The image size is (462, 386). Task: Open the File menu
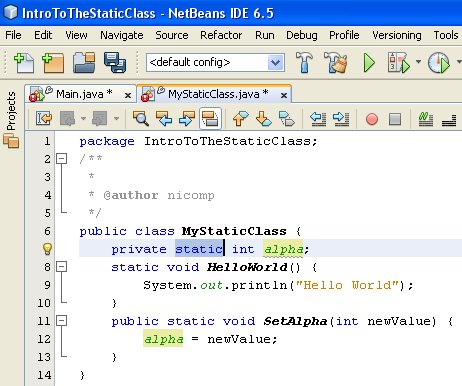[13, 35]
